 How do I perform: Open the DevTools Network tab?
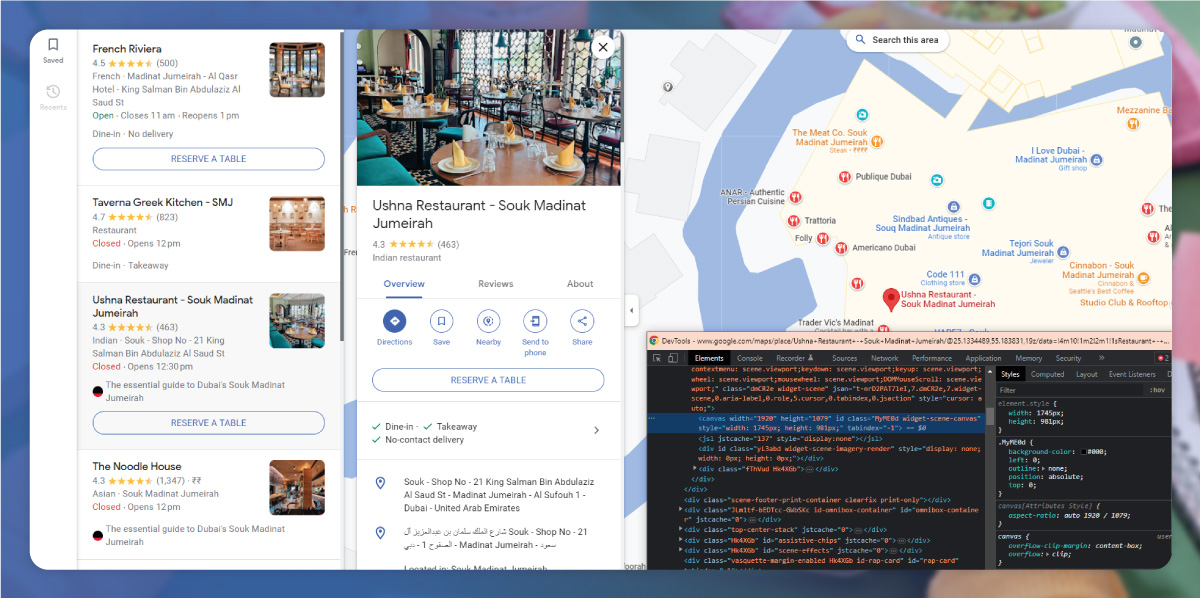click(884, 358)
